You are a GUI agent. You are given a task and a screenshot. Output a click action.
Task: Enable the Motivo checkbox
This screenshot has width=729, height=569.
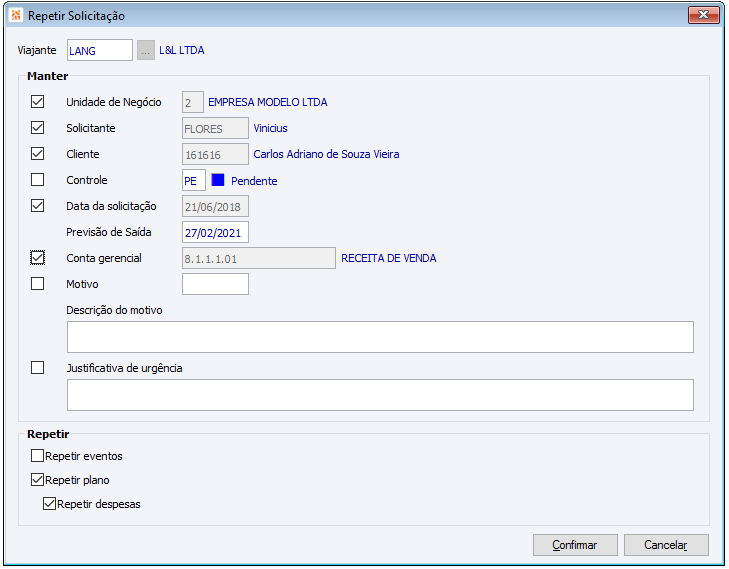click(38, 284)
